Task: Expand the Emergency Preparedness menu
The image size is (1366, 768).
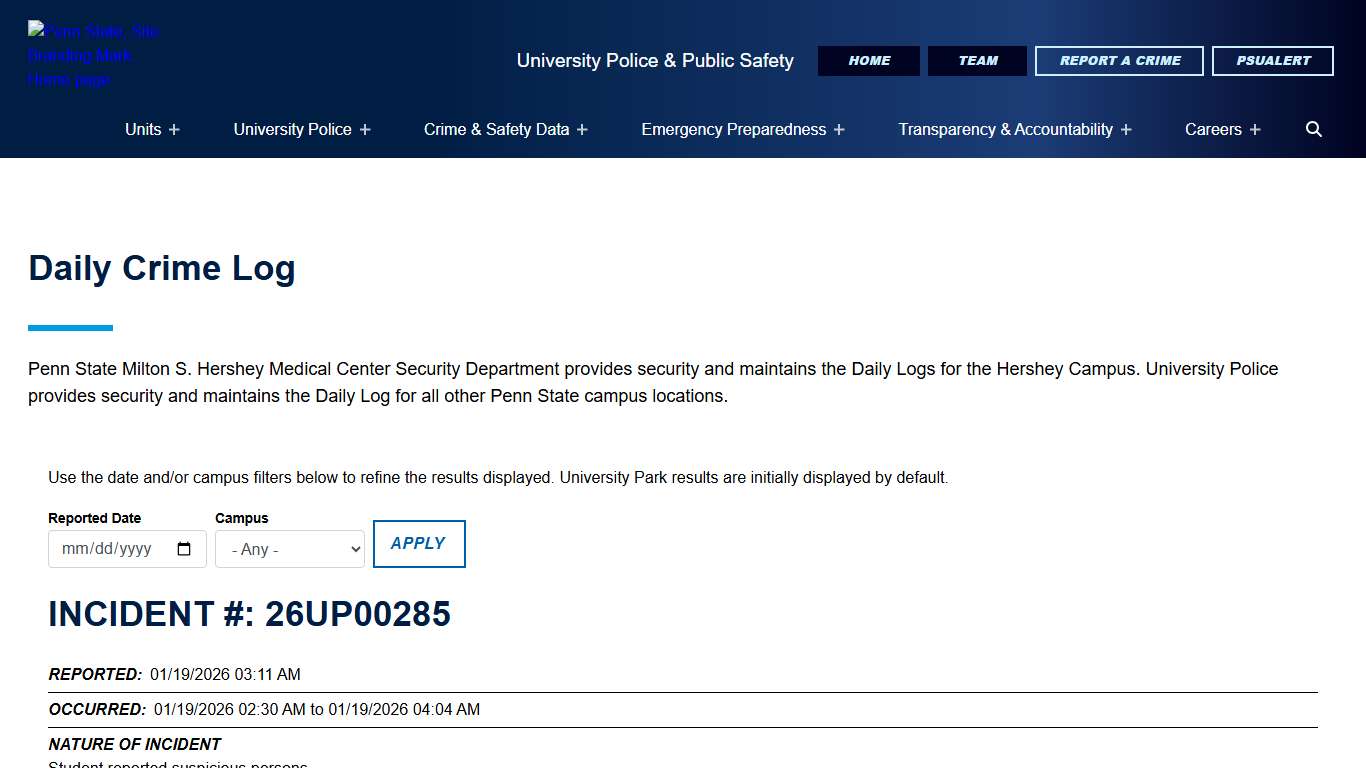Action: pos(741,129)
